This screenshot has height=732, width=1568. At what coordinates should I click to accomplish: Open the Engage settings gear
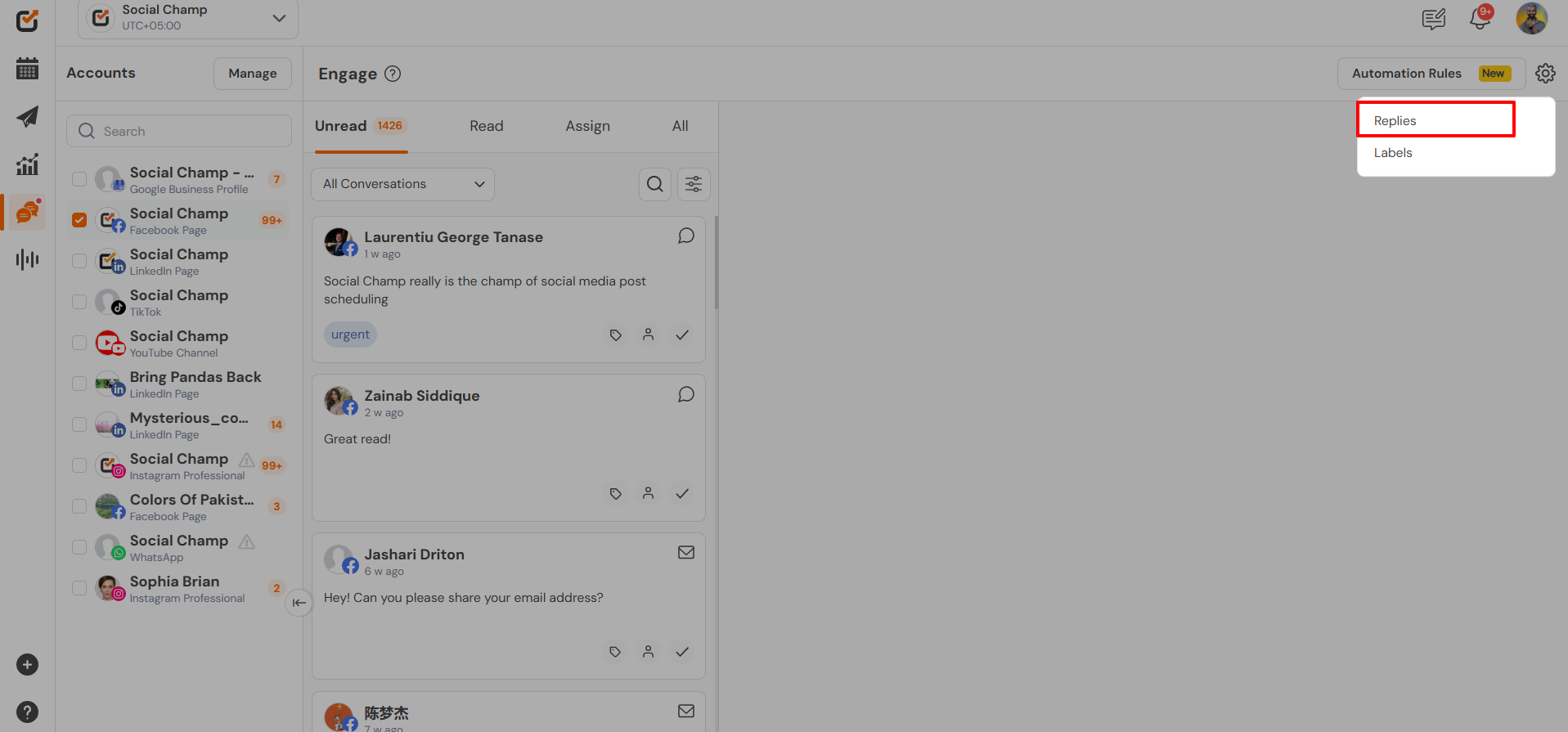click(x=1545, y=74)
